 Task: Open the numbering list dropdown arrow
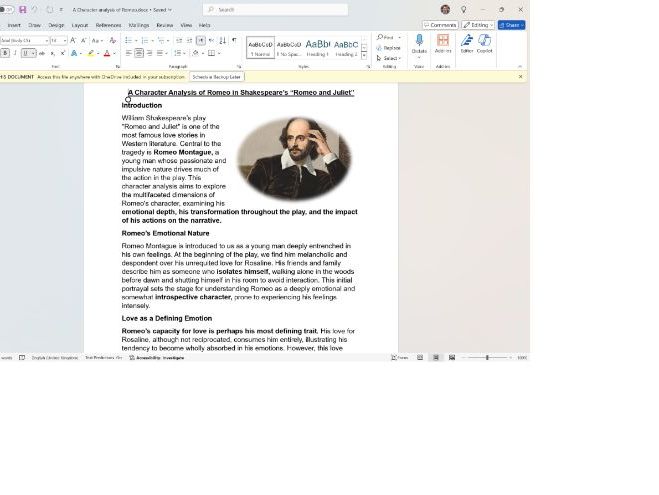(152, 40)
